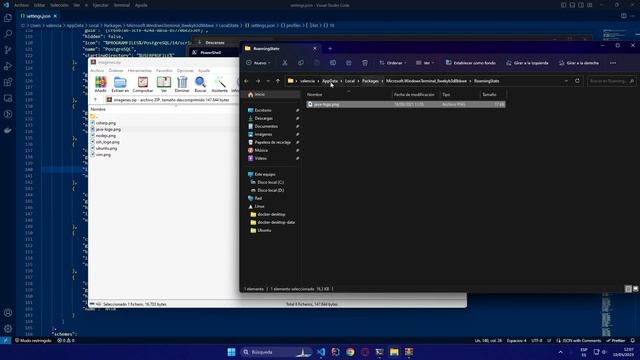Viewport: 640px width, 360px height.
Task: Open VS Code Source Control view
Action: pos(8,50)
